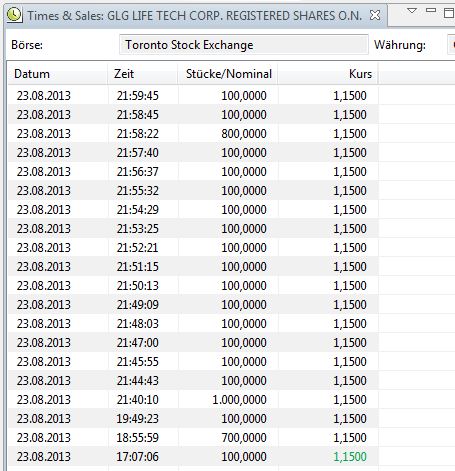
Task: Select the time cell 21:45:55
Action: (x=137, y=362)
